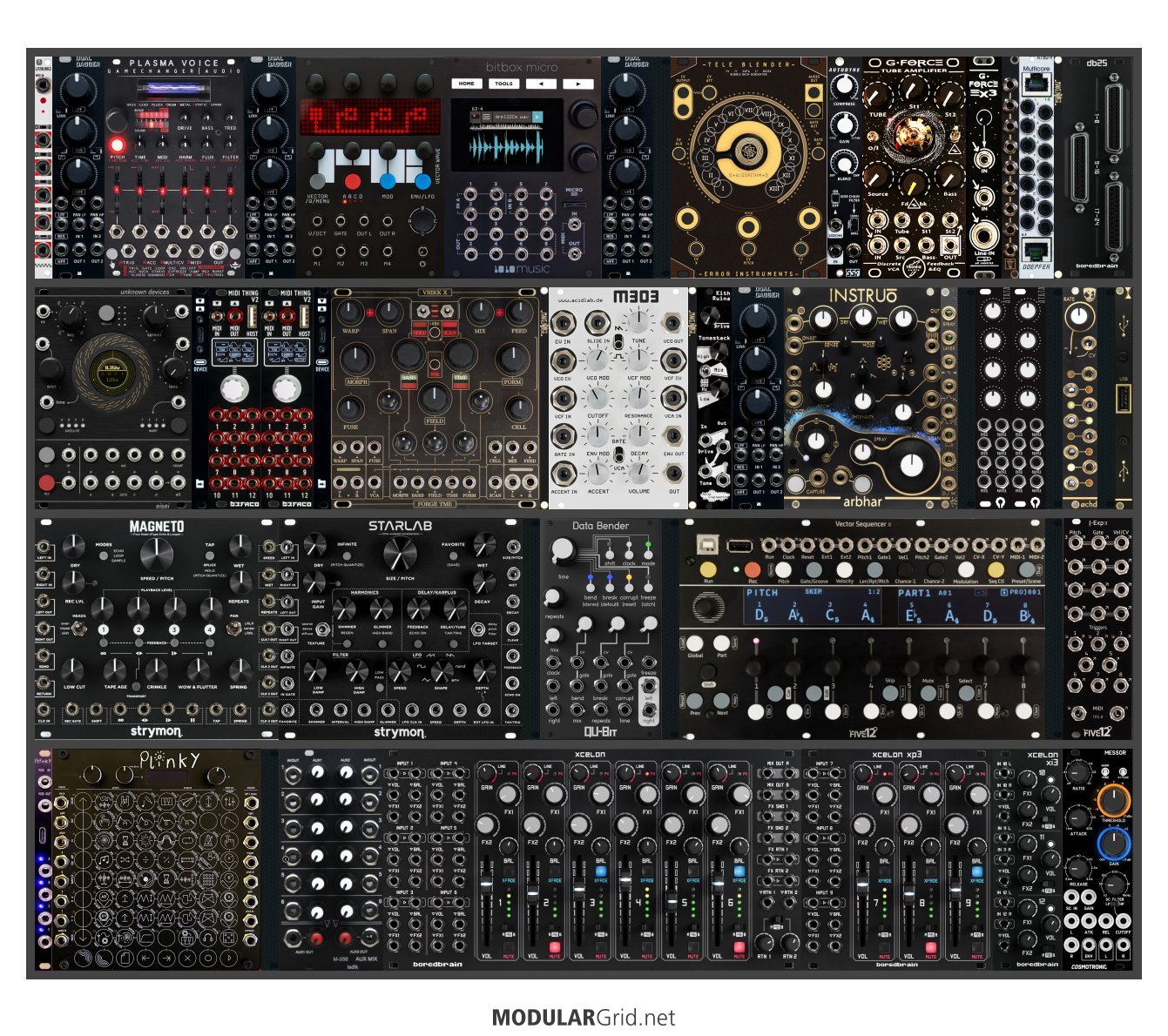
Task: Click the Mute button on Vector Sequencer
Action: pos(927,692)
